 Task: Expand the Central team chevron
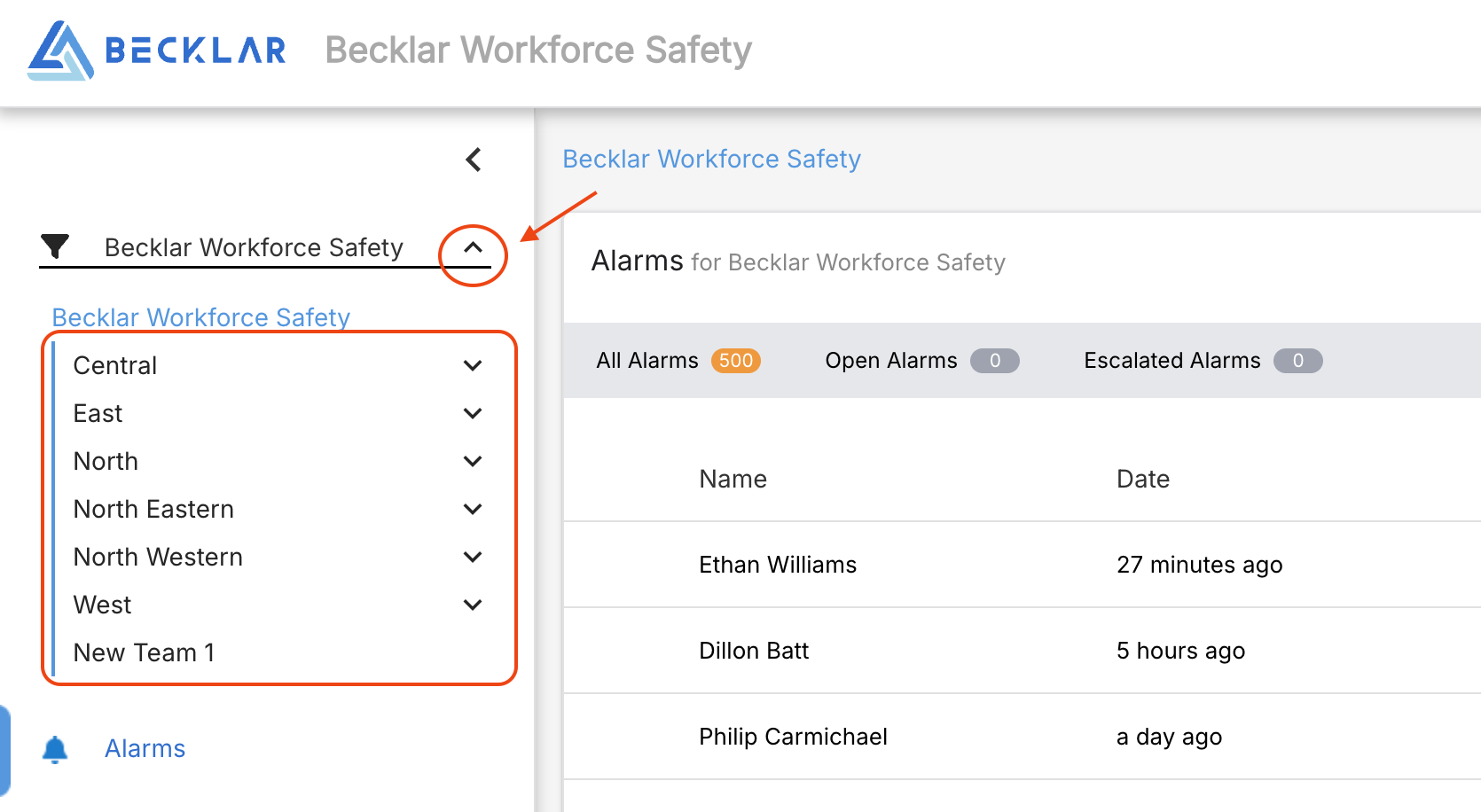(x=473, y=365)
